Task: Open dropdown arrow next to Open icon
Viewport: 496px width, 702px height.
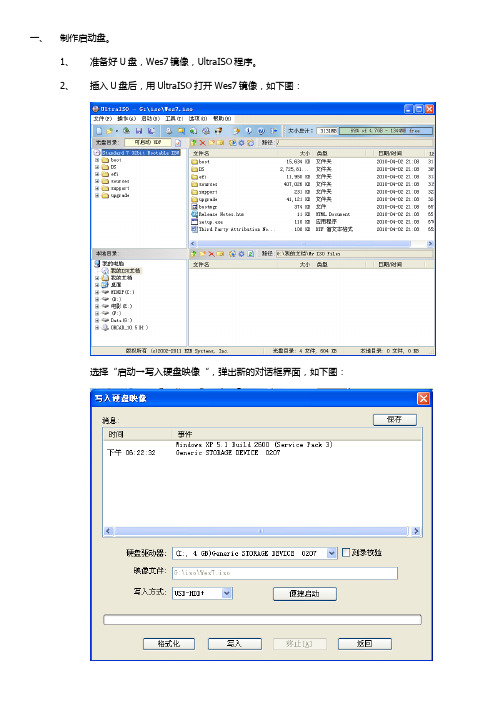Action: point(116,131)
